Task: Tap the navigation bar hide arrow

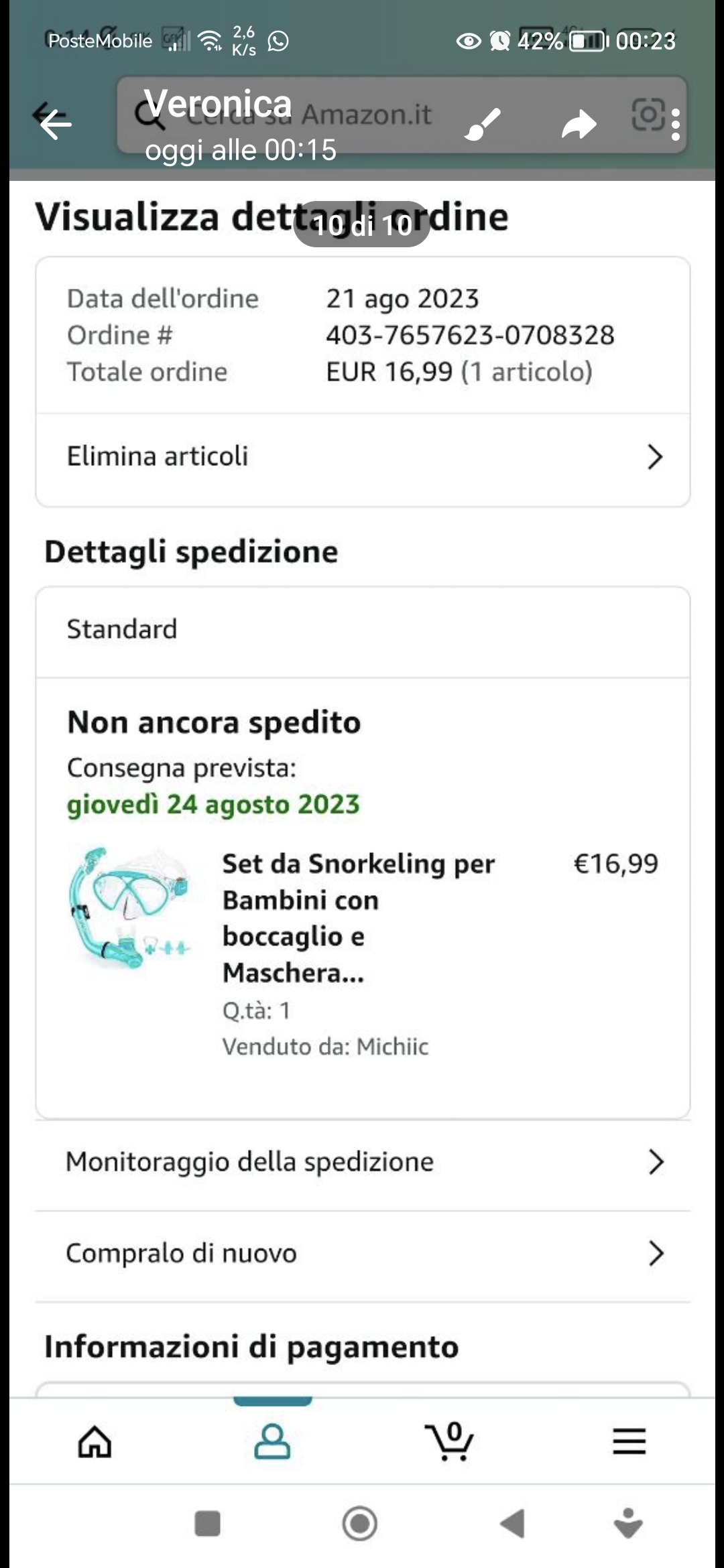Action: click(628, 1524)
